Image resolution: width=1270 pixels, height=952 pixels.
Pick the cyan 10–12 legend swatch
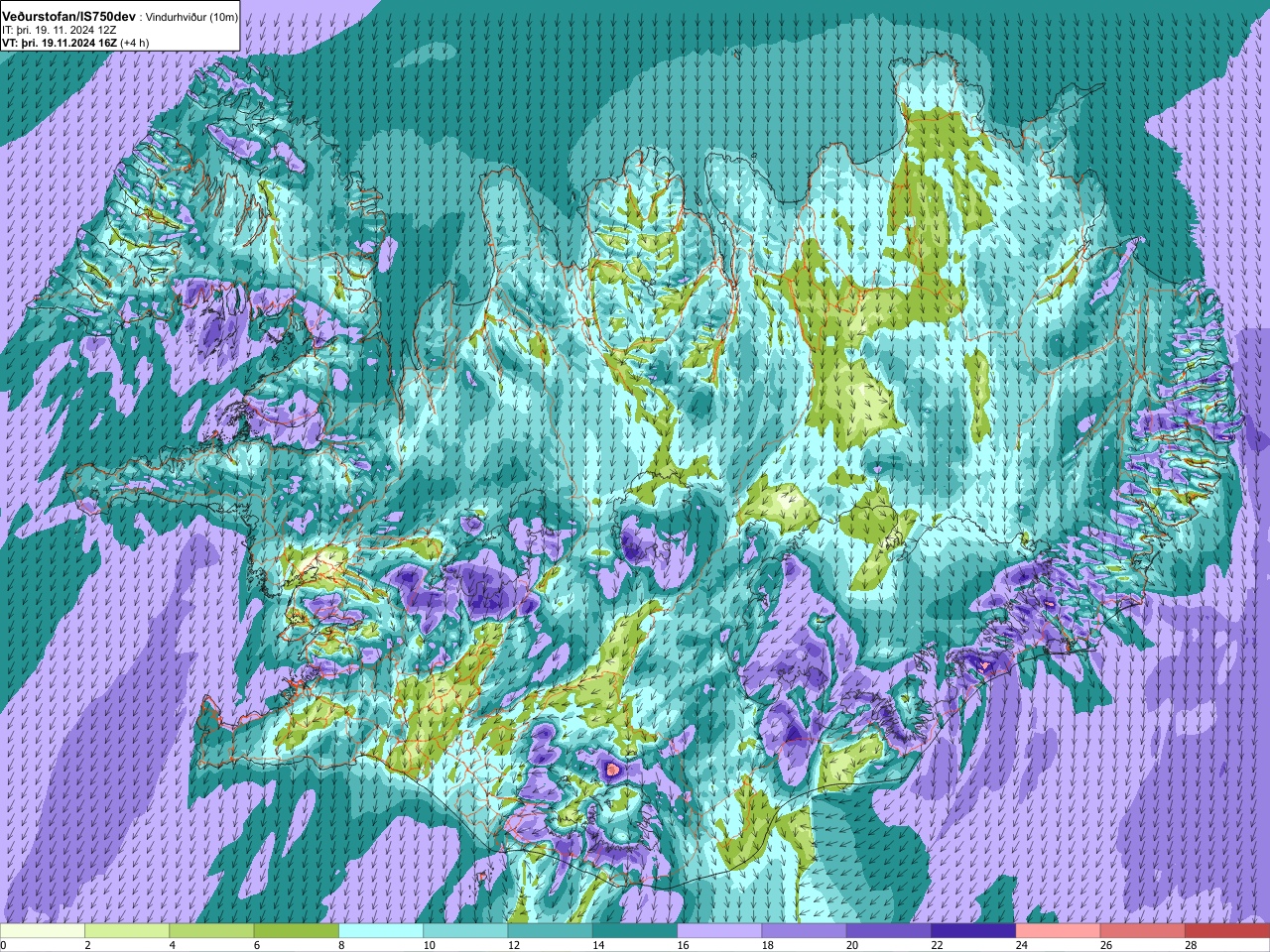point(465,931)
